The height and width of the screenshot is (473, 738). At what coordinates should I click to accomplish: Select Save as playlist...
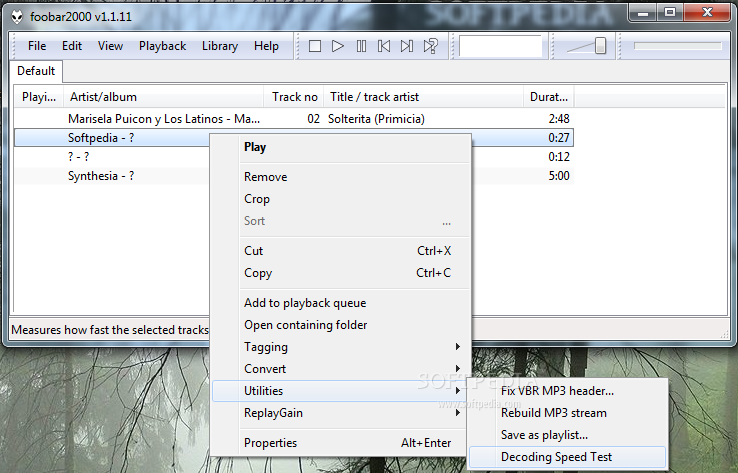[568, 435]
